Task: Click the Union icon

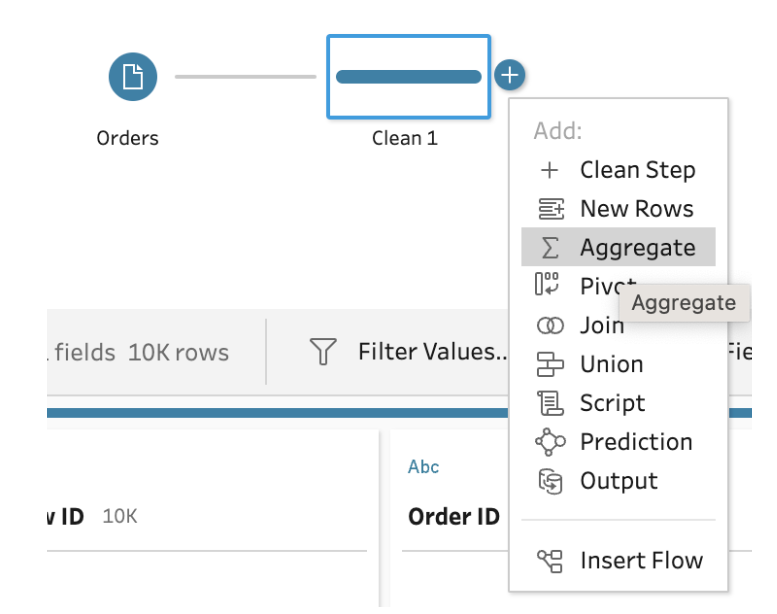Action: click(x=550, y=364)
